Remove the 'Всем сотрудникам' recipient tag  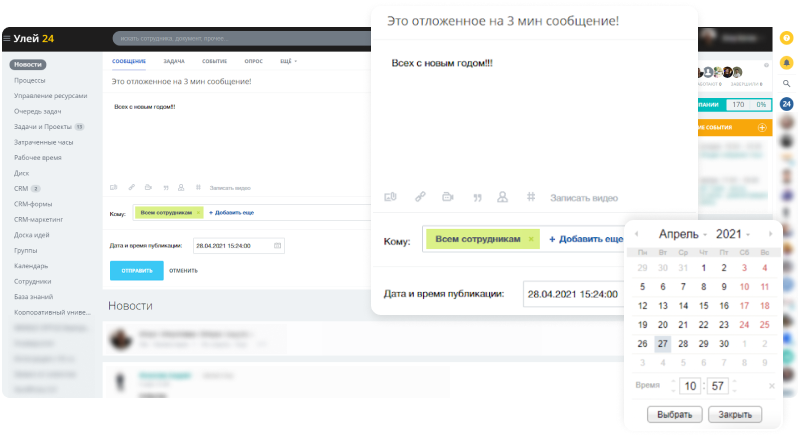[531, 240]
